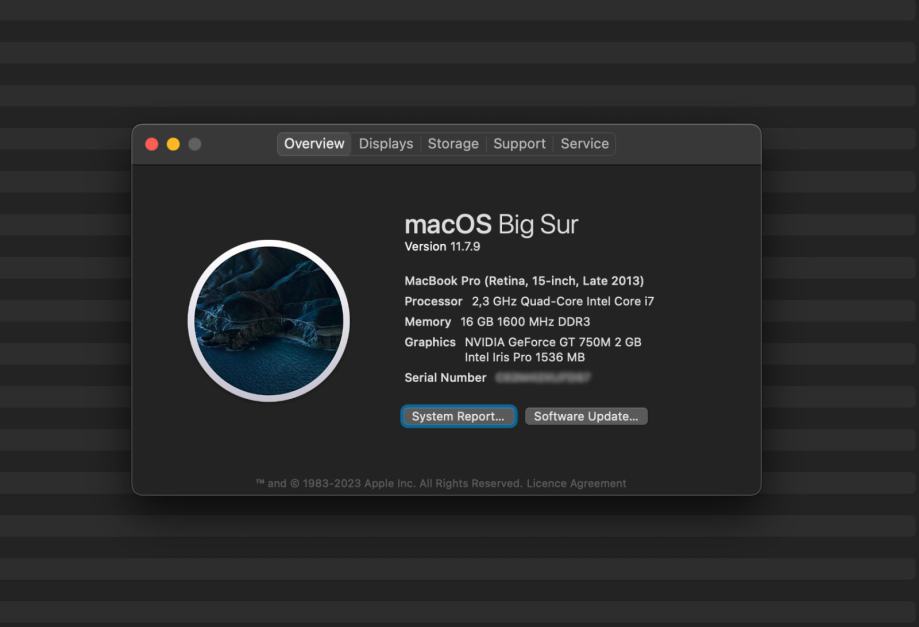Click the blurred serial number value
Screen dimensions: 919x627
[x=543, y=378]
